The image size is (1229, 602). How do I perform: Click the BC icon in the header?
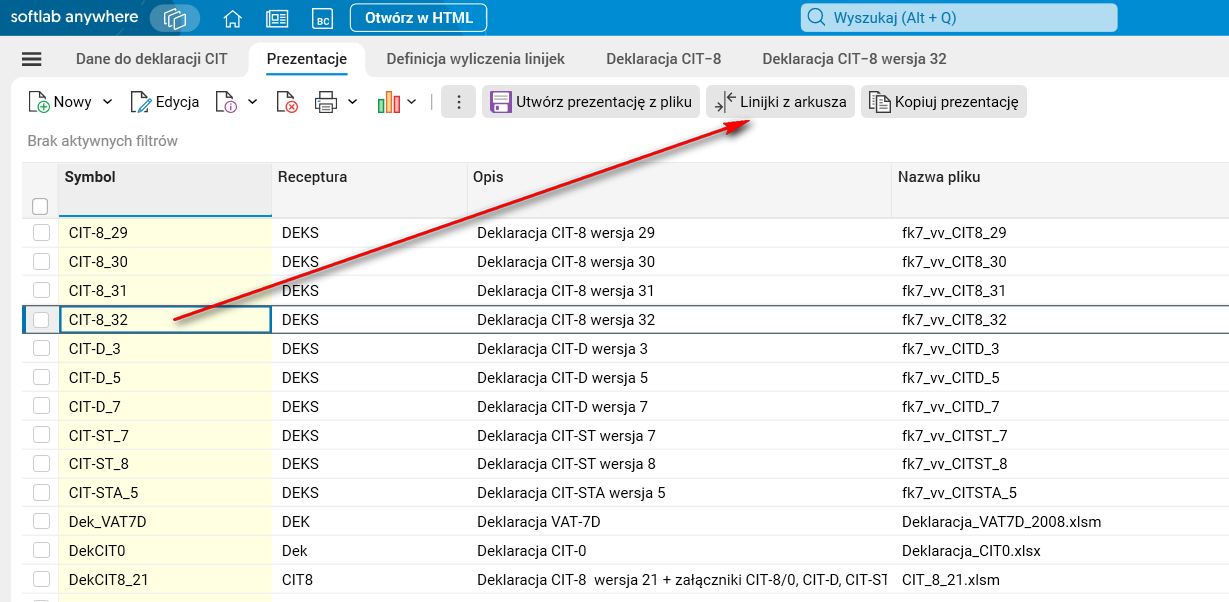pyautogui.click(x=321, y=18)
